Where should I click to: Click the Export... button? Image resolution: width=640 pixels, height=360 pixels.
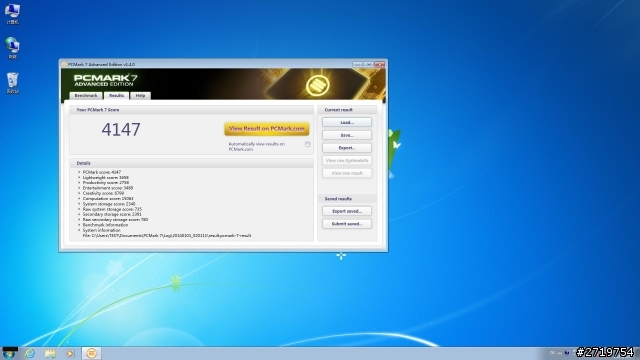347,148
